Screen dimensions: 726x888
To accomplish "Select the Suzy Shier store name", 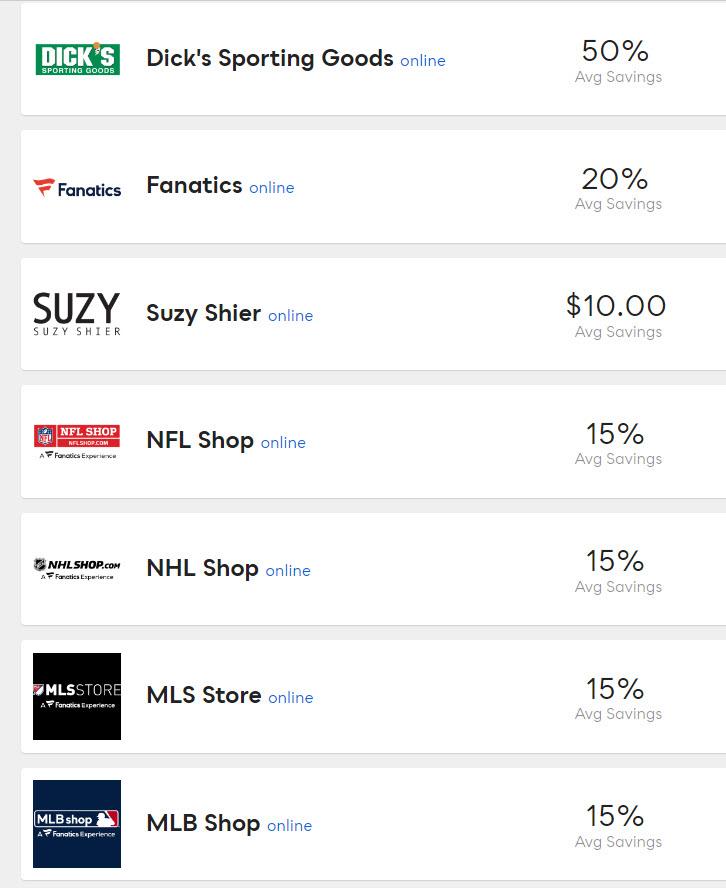I will (203, 313).
